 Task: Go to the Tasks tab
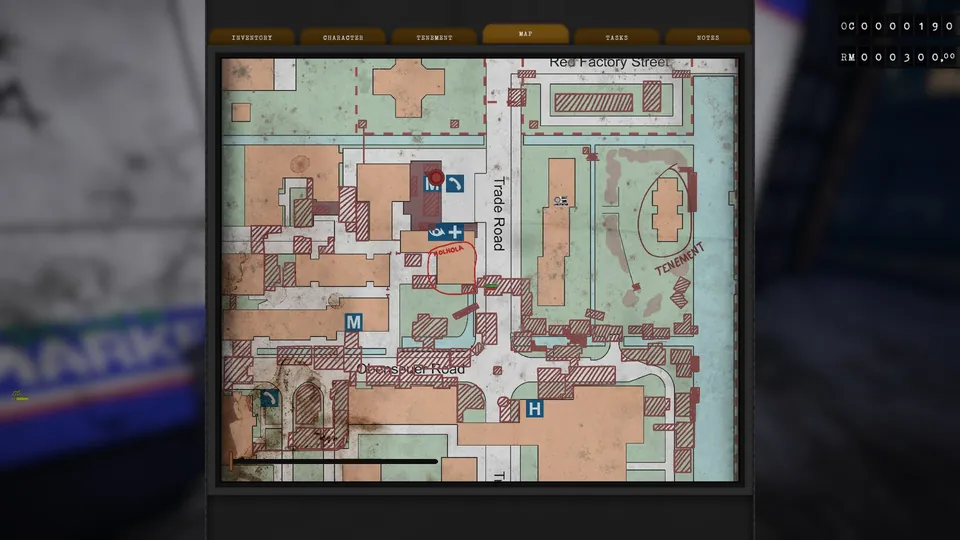(617, 37)
